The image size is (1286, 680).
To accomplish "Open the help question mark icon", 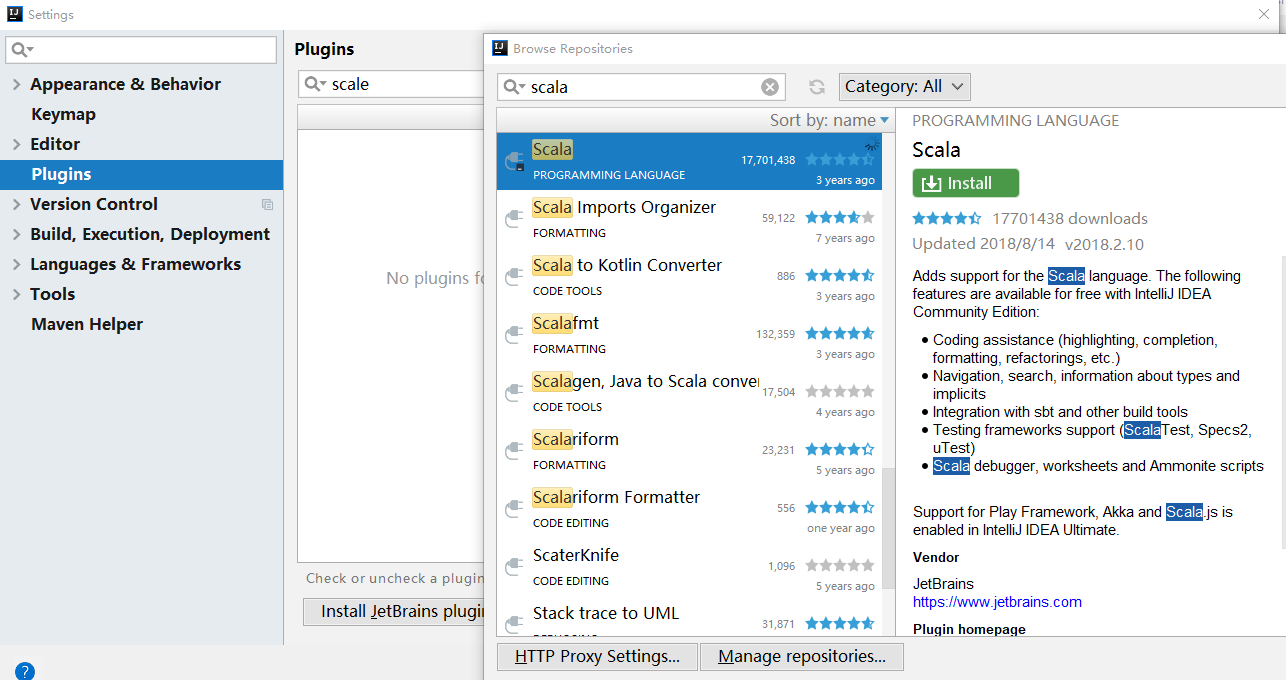I will click(x=25, y=671).
